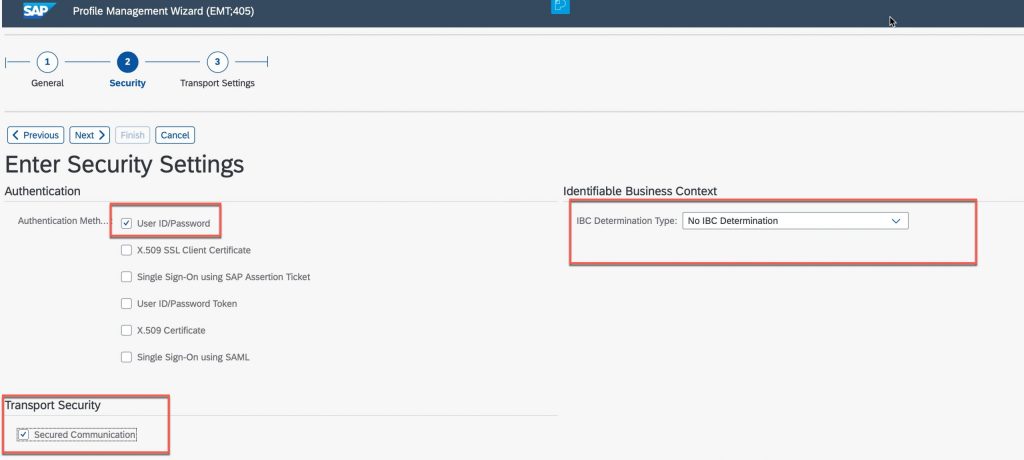Click the Authentication section heading

click(x=42, y=191)
